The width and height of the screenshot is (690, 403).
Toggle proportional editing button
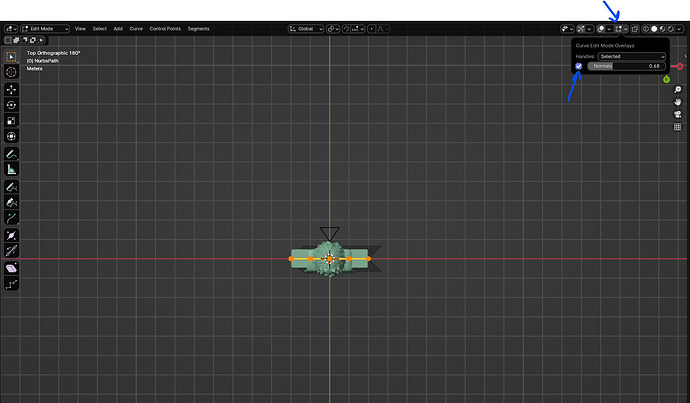click(371, 29)
